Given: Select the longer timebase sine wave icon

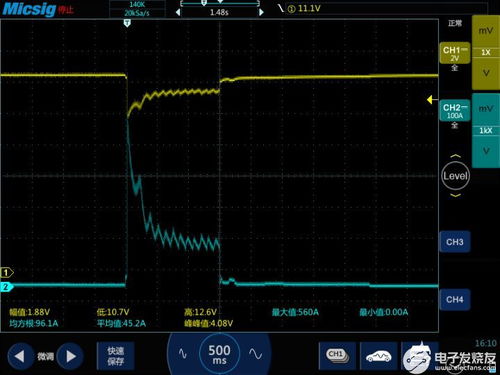Looking at the screenshot, I should [256, 354].
